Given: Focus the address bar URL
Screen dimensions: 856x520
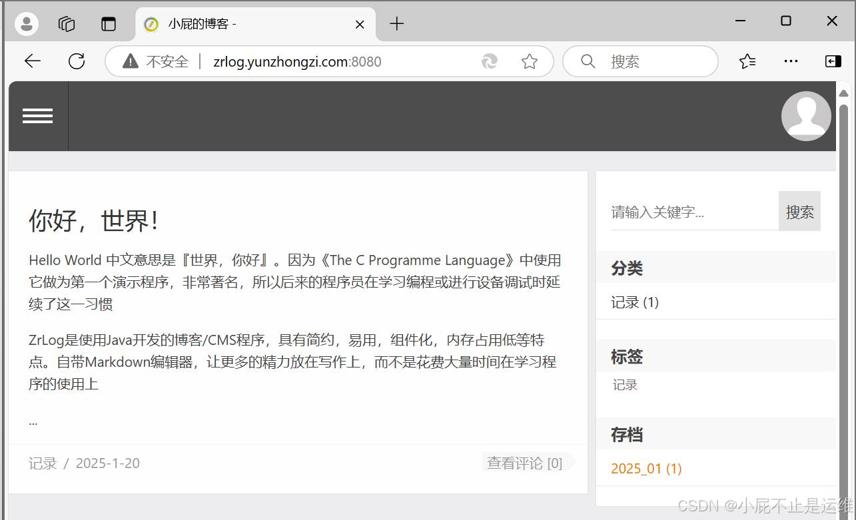Looking at the screenshot, I should [x=297, y=62].
